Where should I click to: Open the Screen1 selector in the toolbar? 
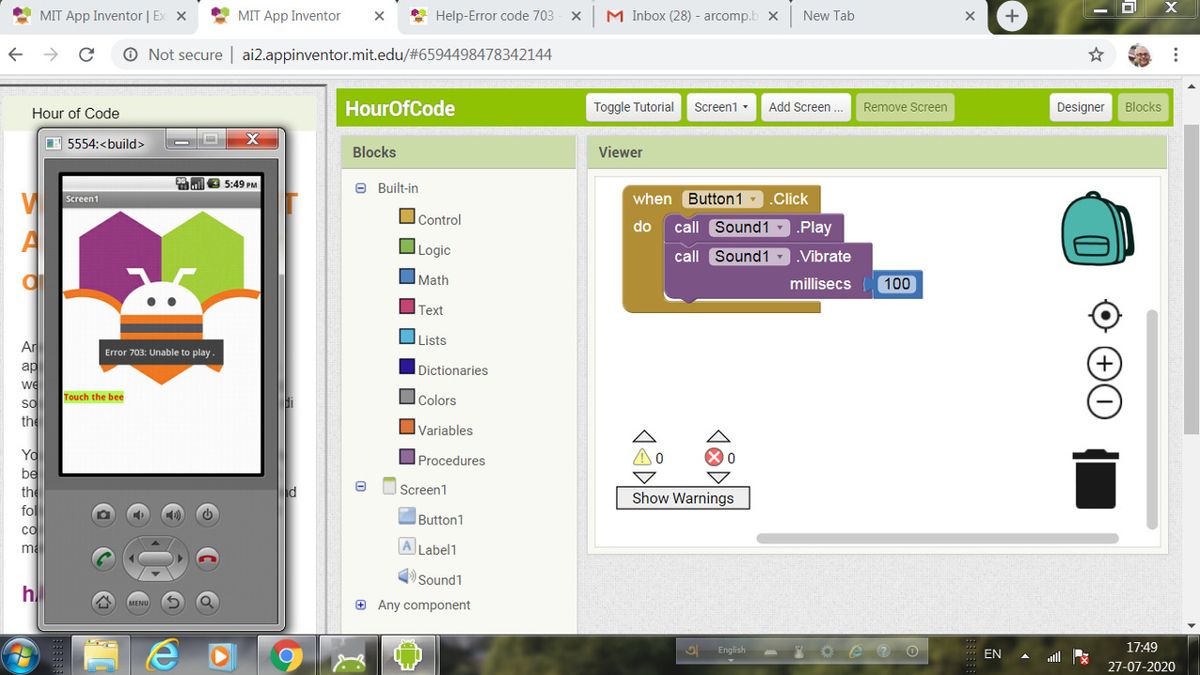[x=720, y=107]
